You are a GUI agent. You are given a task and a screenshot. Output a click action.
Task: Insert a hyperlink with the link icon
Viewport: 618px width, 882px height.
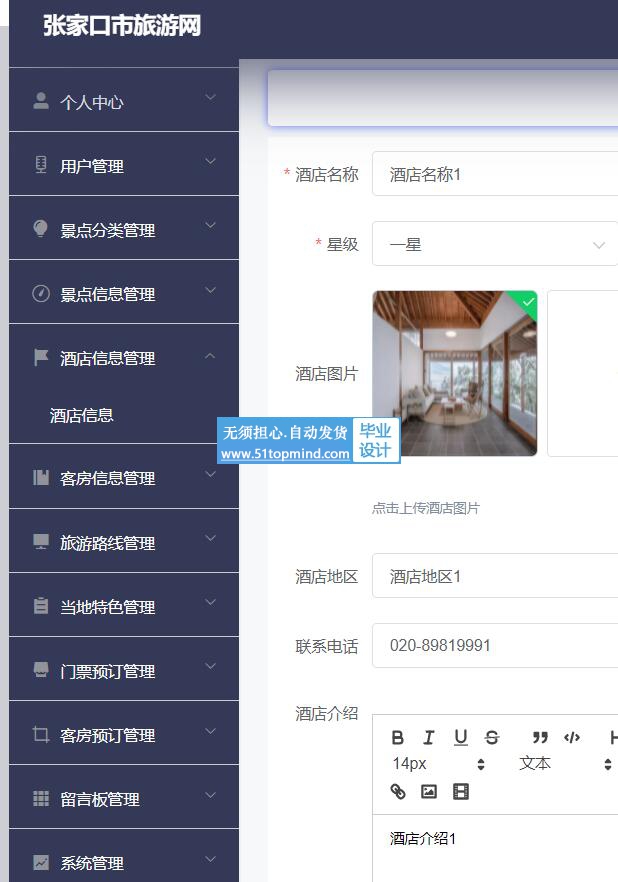point(398,791)
